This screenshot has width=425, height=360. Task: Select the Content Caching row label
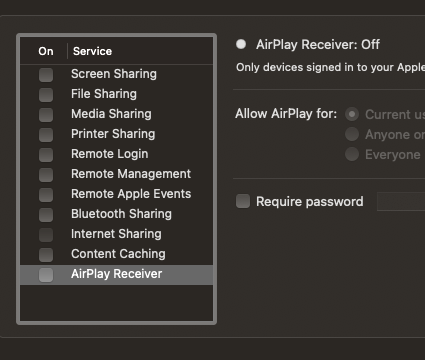tap(118, 254)
